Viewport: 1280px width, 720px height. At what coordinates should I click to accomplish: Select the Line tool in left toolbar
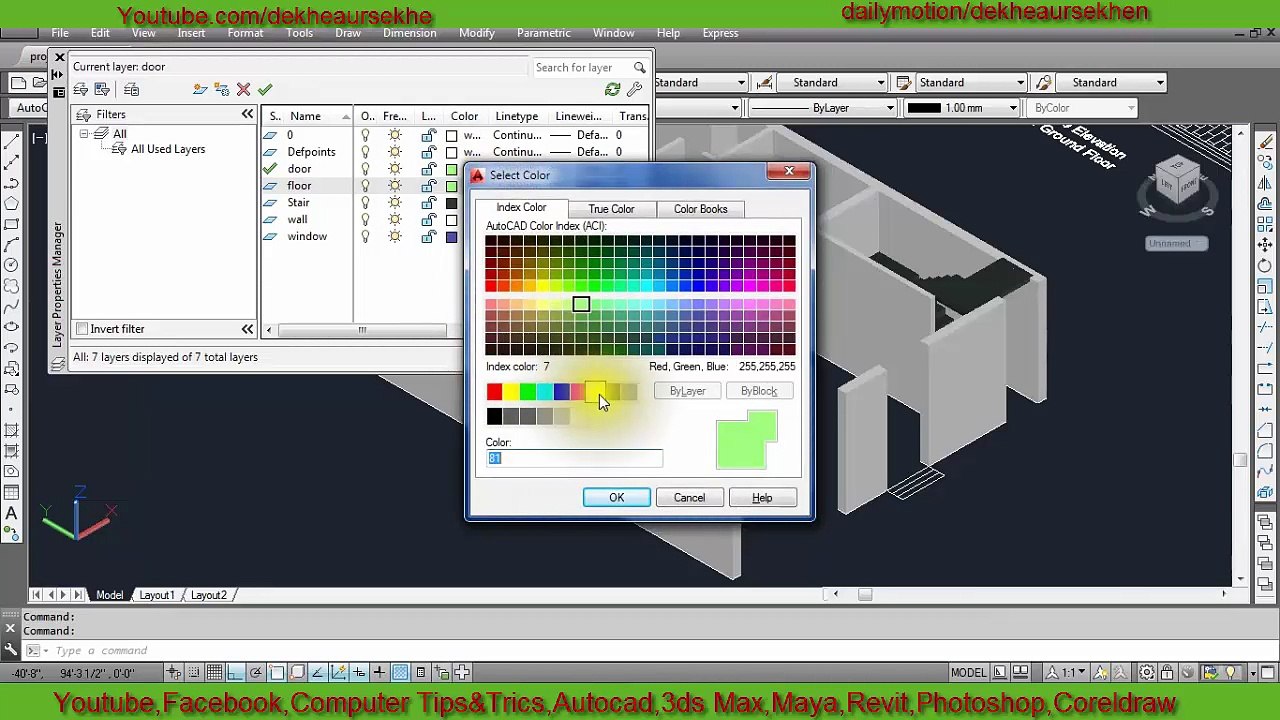(x=11, y=142)
